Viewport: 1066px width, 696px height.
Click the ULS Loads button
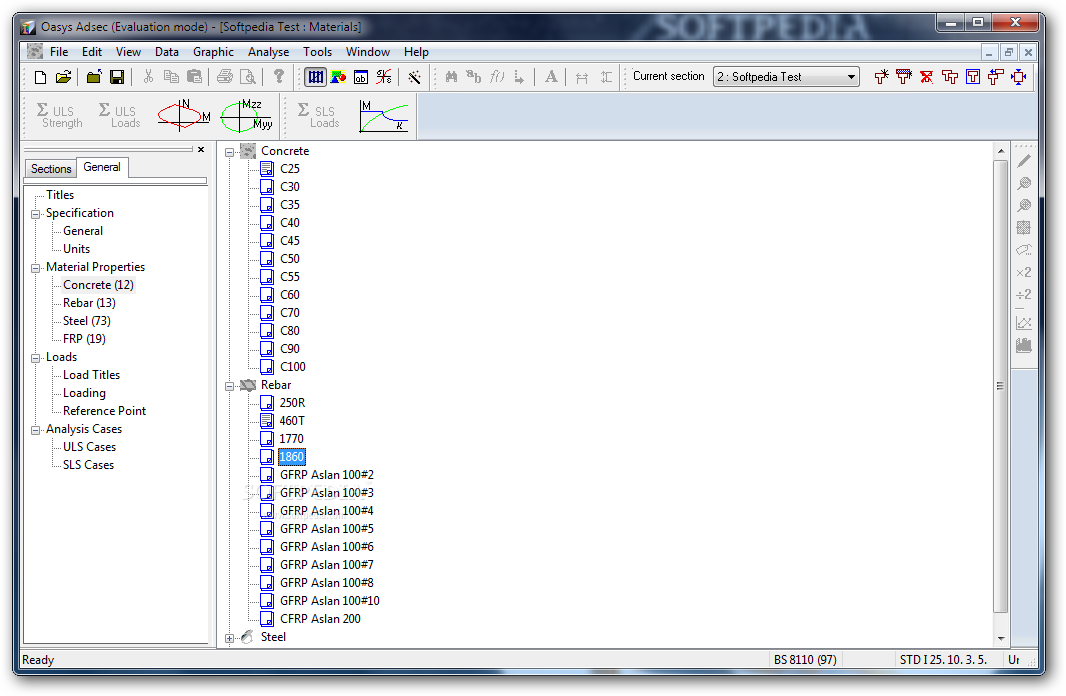(x=120, y=115)
